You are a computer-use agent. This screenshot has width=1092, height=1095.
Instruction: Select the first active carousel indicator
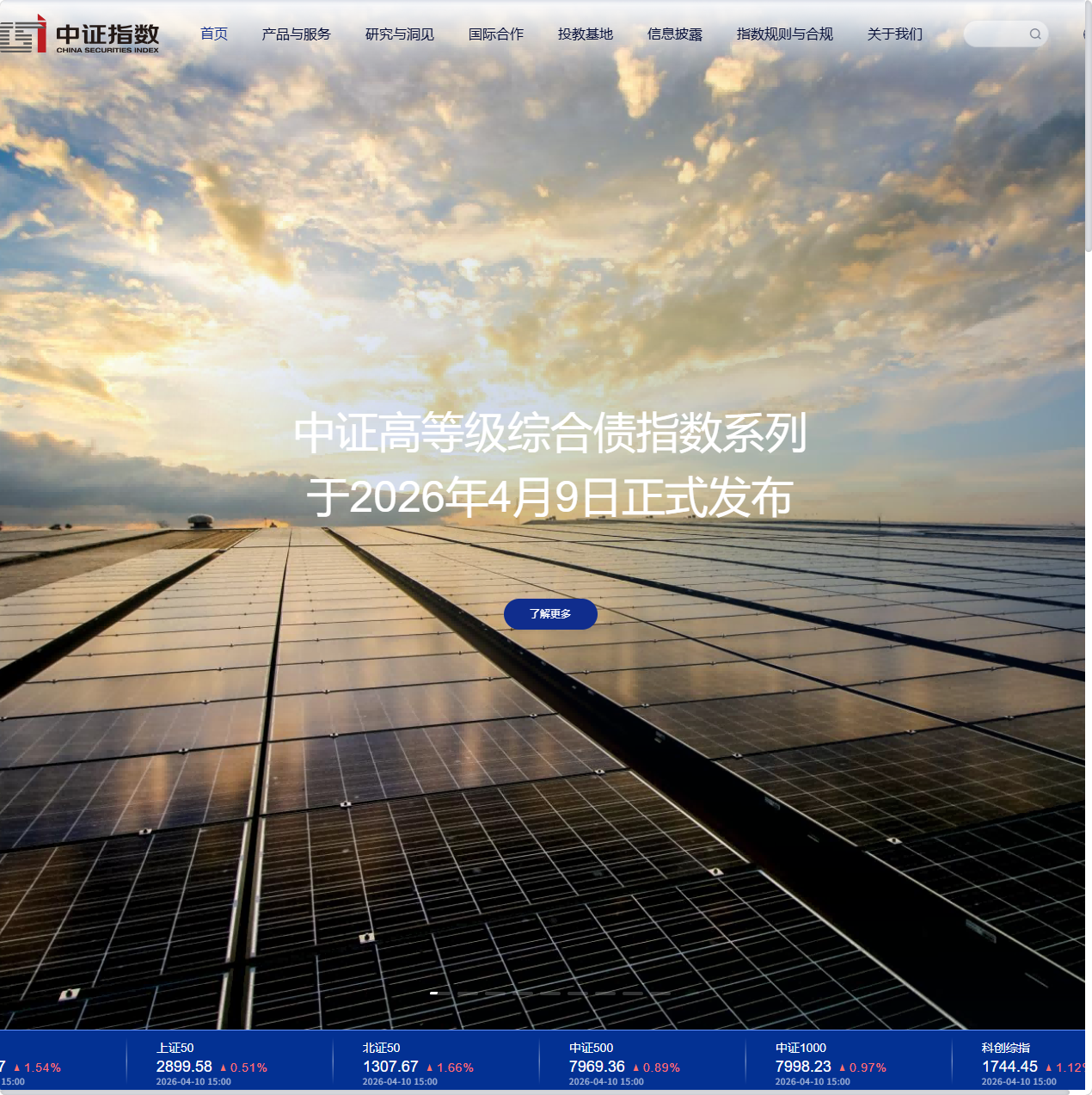[434, 993]
